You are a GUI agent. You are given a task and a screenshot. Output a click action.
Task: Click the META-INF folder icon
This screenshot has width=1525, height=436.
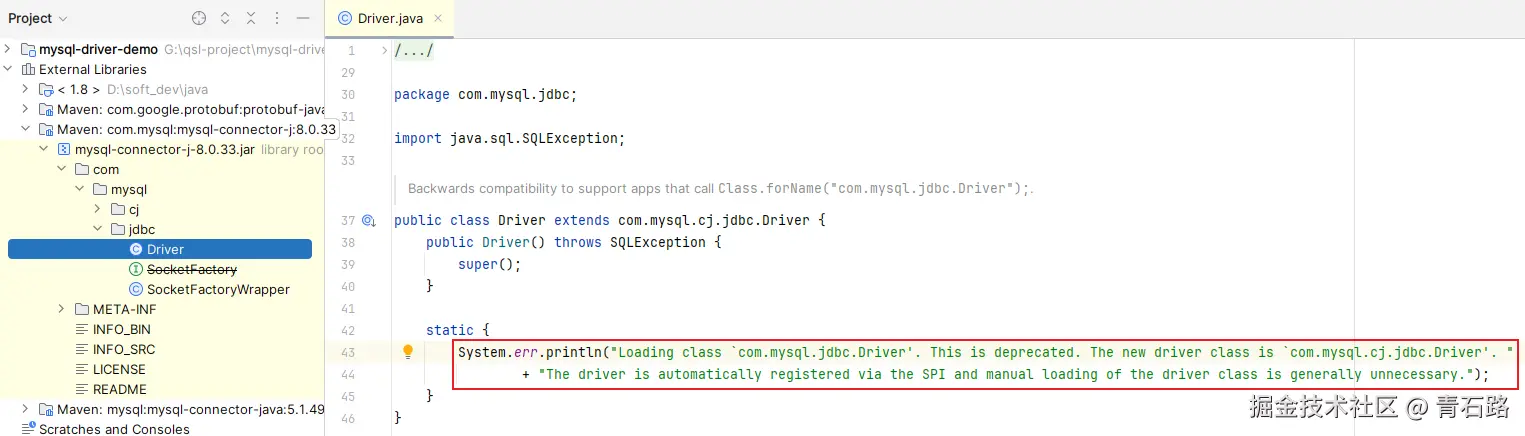tap(82, 309)
